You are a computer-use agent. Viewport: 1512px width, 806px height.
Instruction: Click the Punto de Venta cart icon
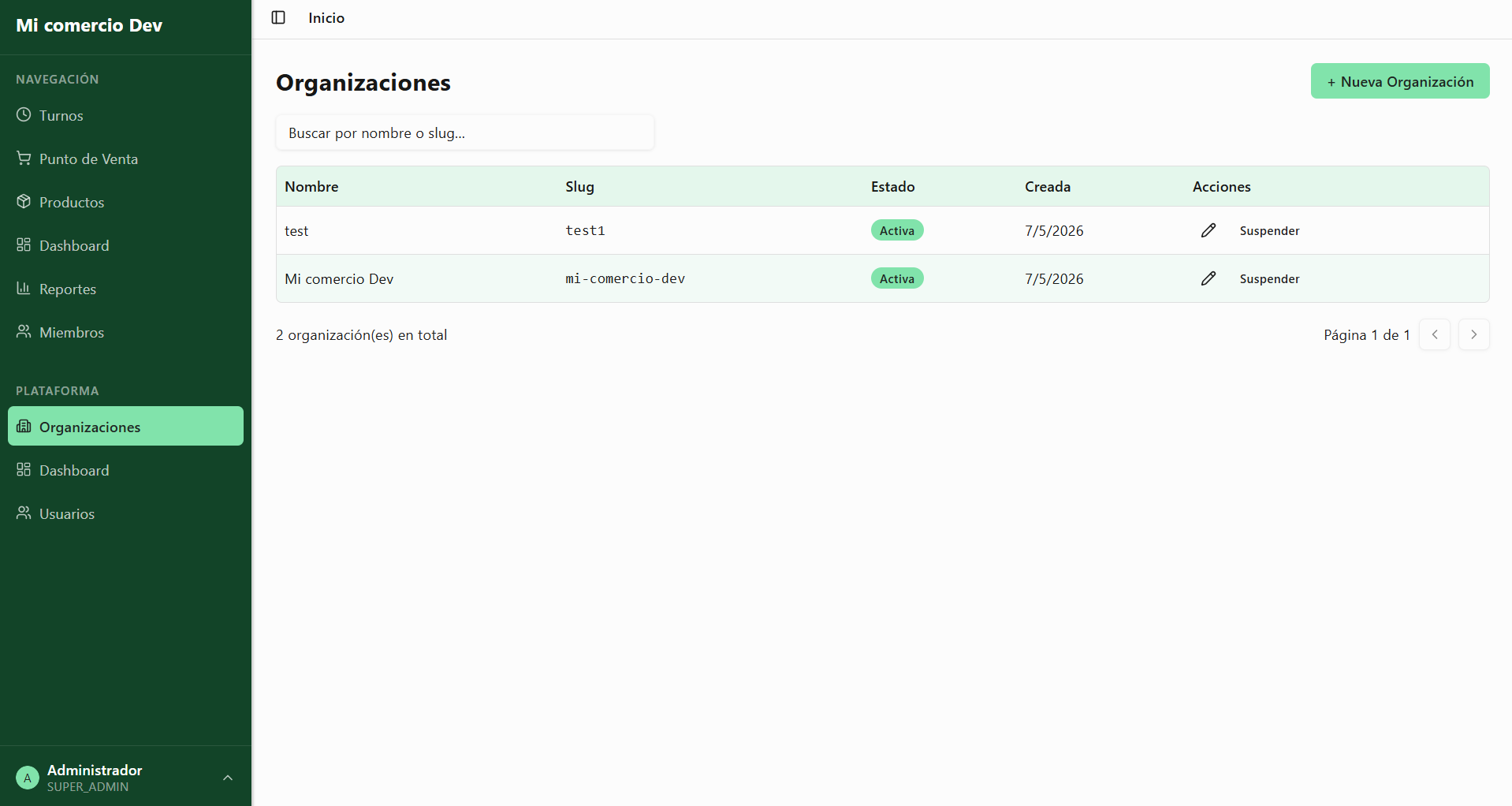click(x=24, y=159)
